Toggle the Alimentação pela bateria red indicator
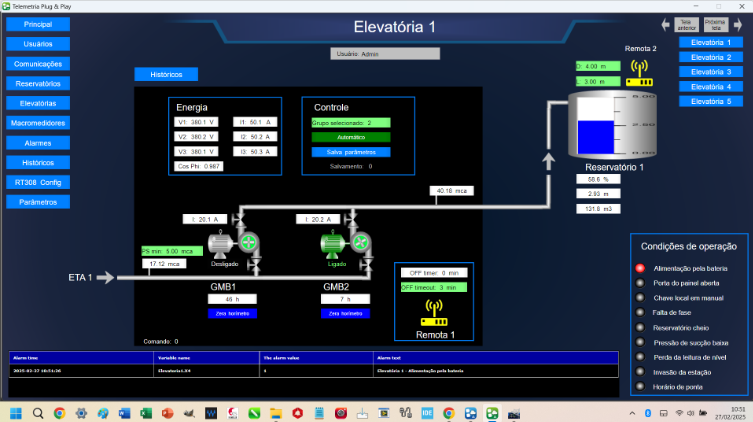Screen dimensions: 753x422 (x=639, y=268)
